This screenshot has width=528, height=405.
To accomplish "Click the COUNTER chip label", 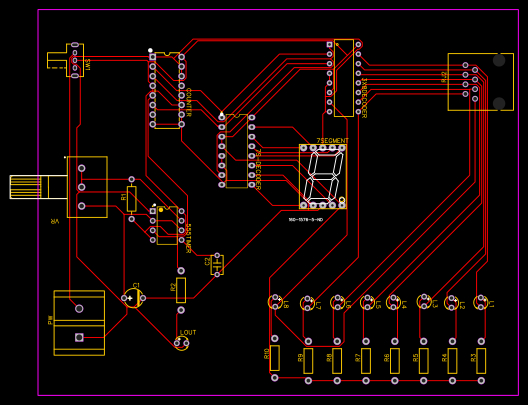I will pos(189,103).
